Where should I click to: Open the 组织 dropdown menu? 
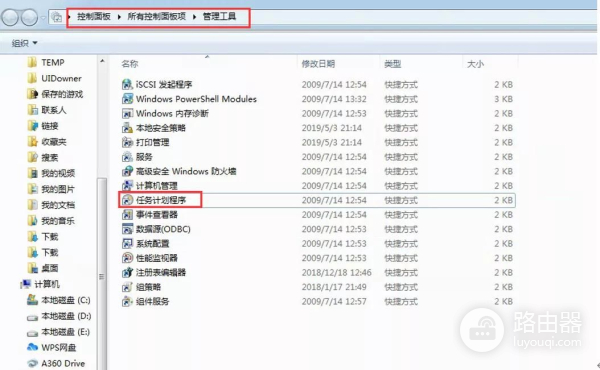(x=24, y=43)
